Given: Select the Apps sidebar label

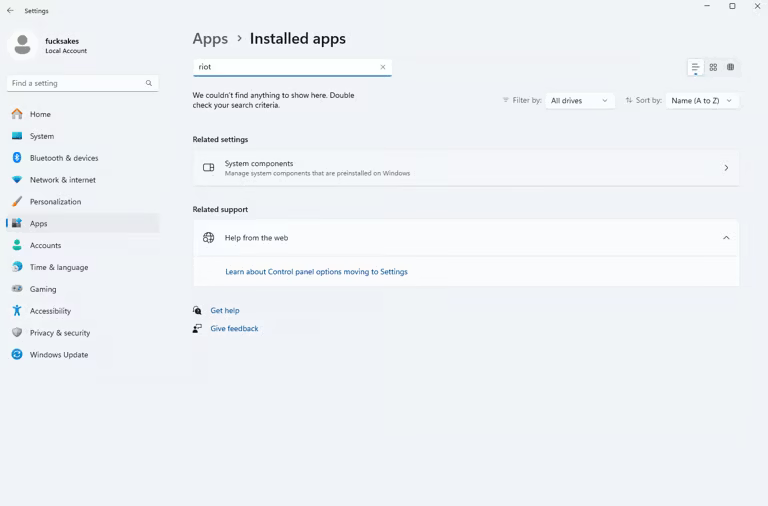Looking at the screenshot, I should [x=38, y=223].
